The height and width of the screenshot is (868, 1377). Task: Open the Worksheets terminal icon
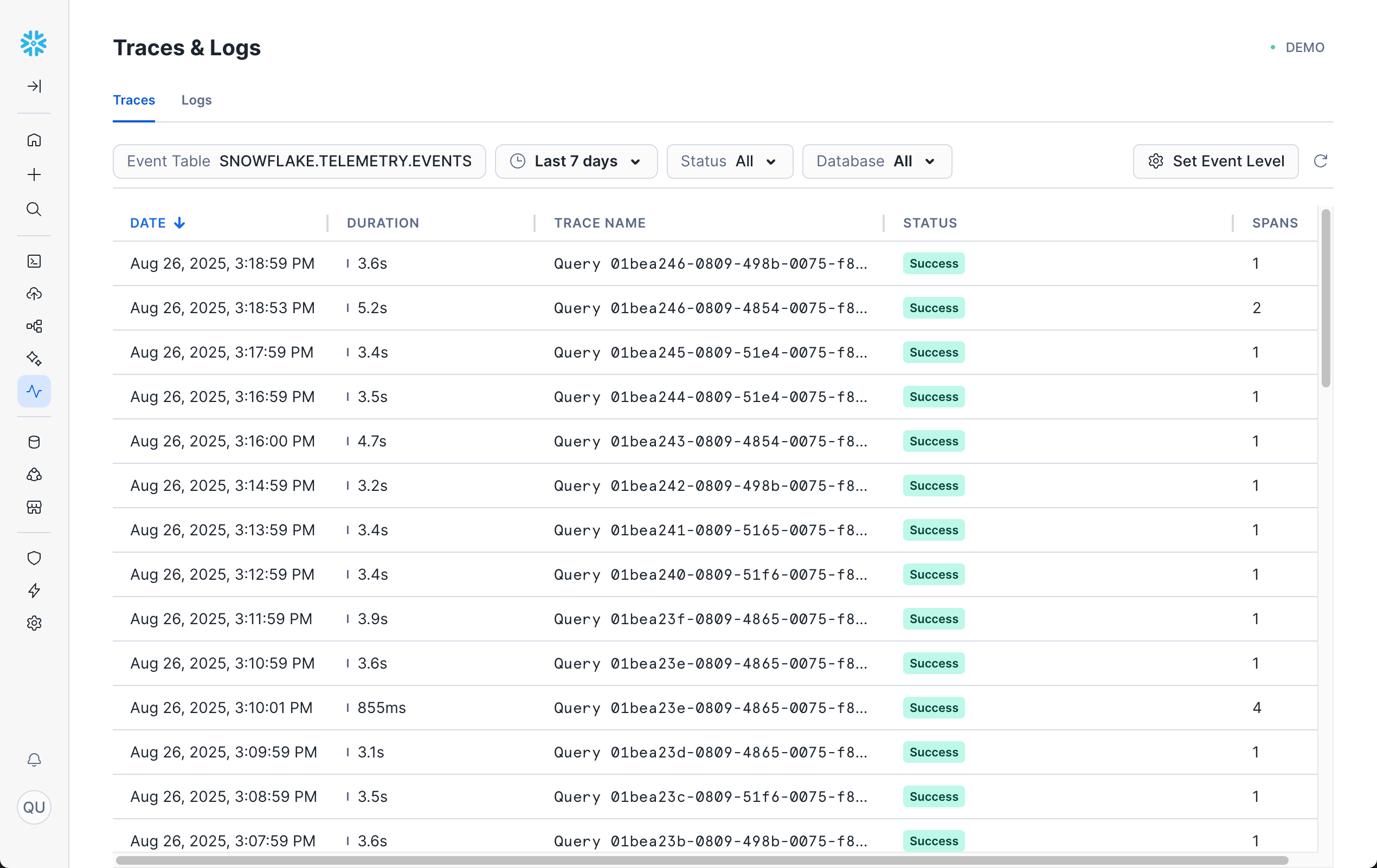(34, 261)
